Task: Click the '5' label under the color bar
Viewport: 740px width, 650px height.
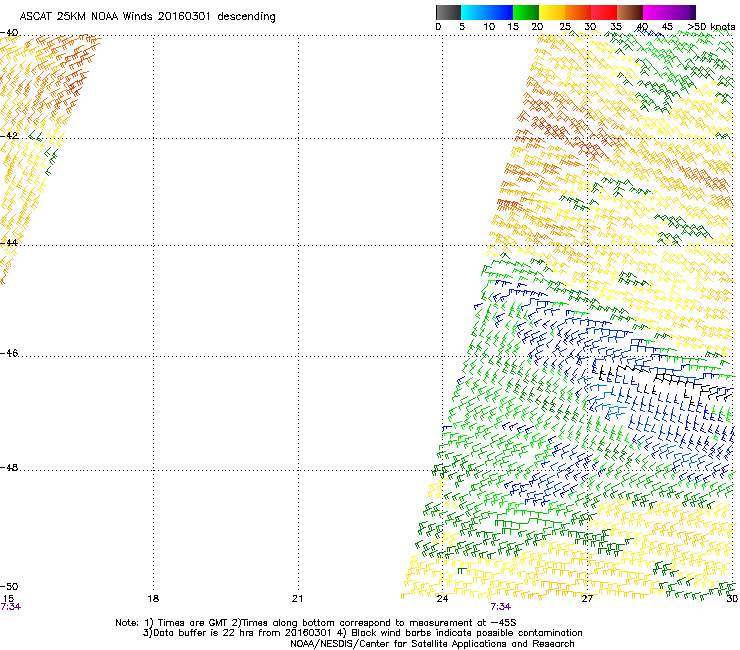Action: coord(462,27)
